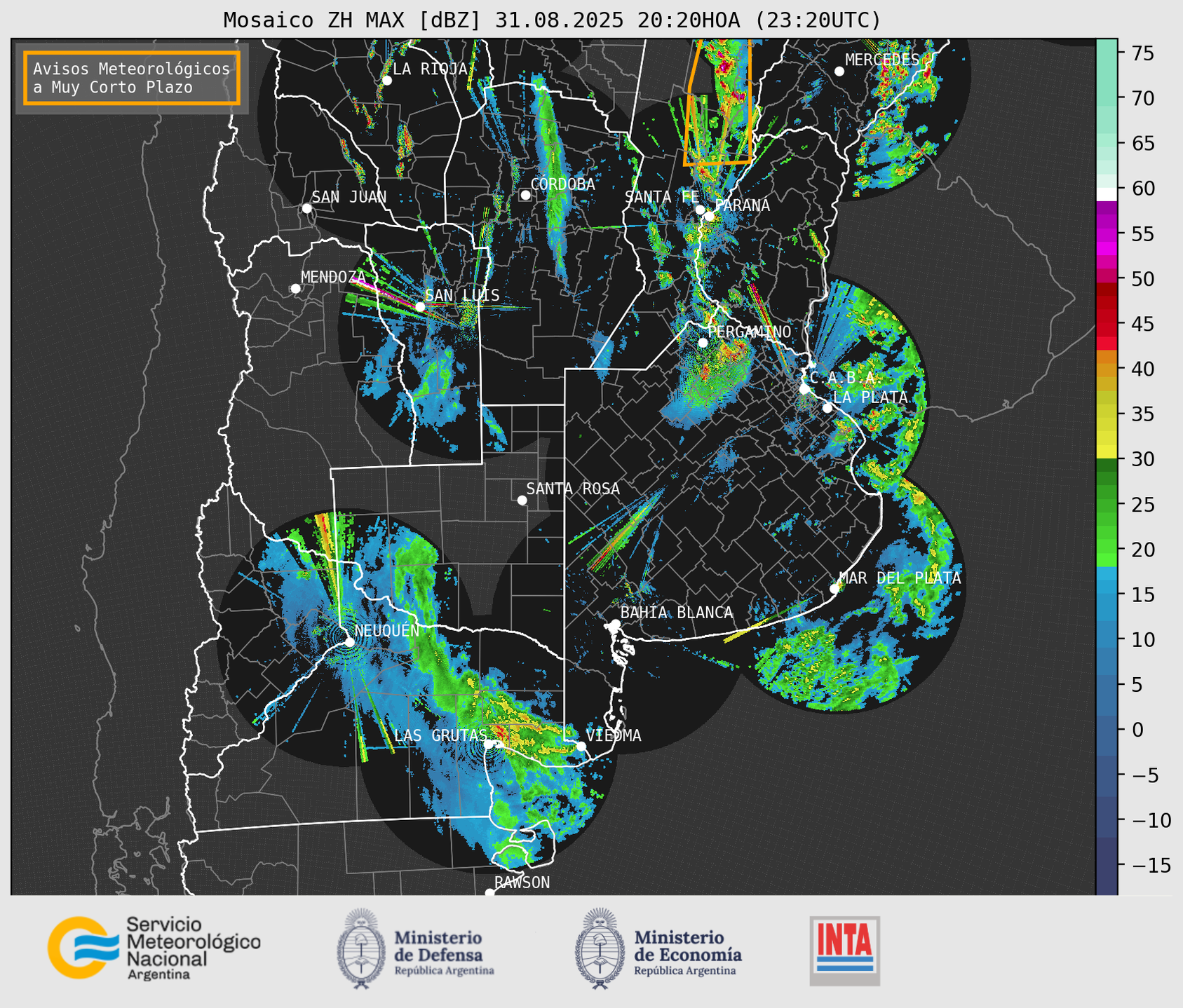
Task: Click the Neuquén city marker dot
Action: coord(349,641)
